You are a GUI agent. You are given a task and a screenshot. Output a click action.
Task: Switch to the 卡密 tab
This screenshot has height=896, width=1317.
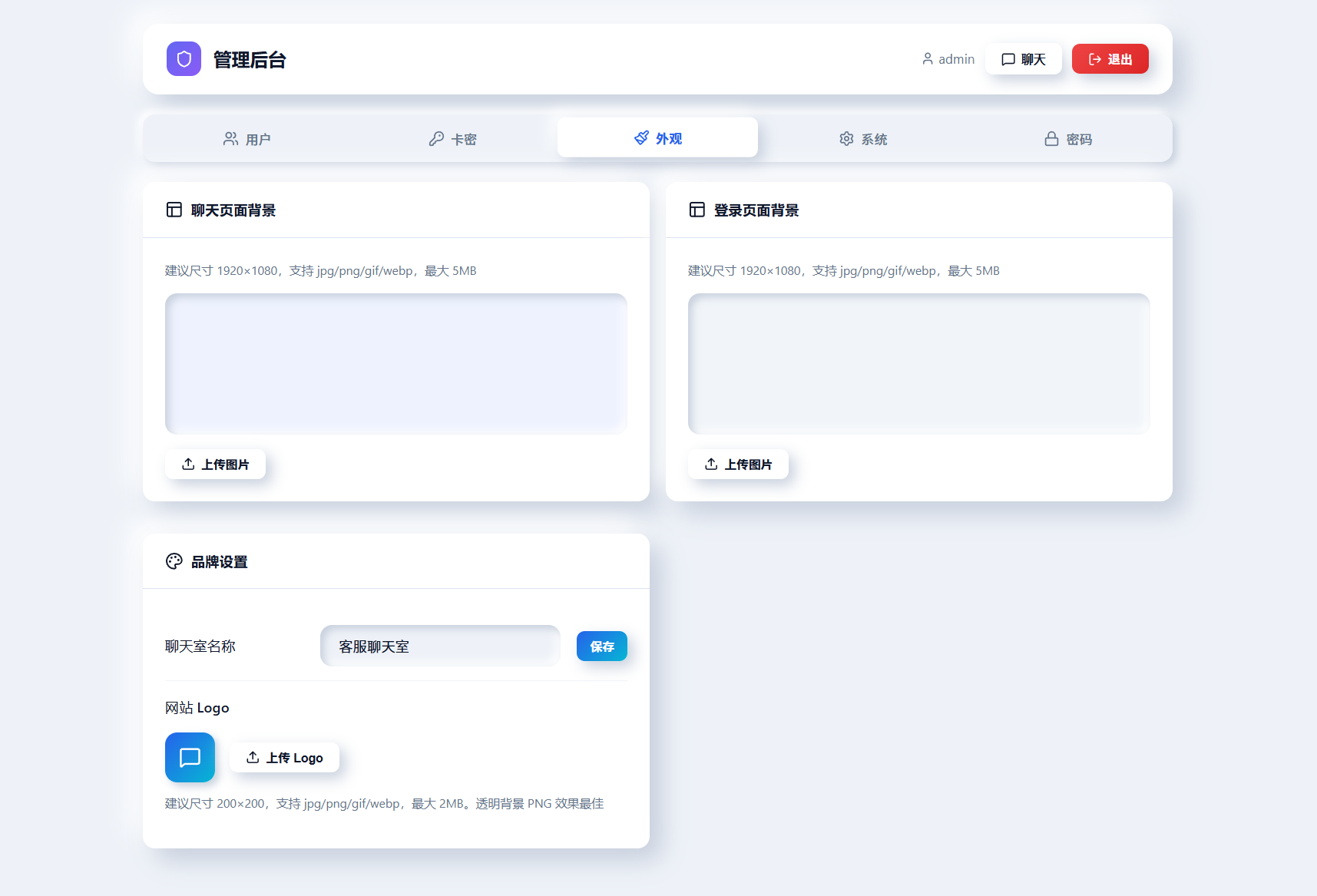pos(452,139)
